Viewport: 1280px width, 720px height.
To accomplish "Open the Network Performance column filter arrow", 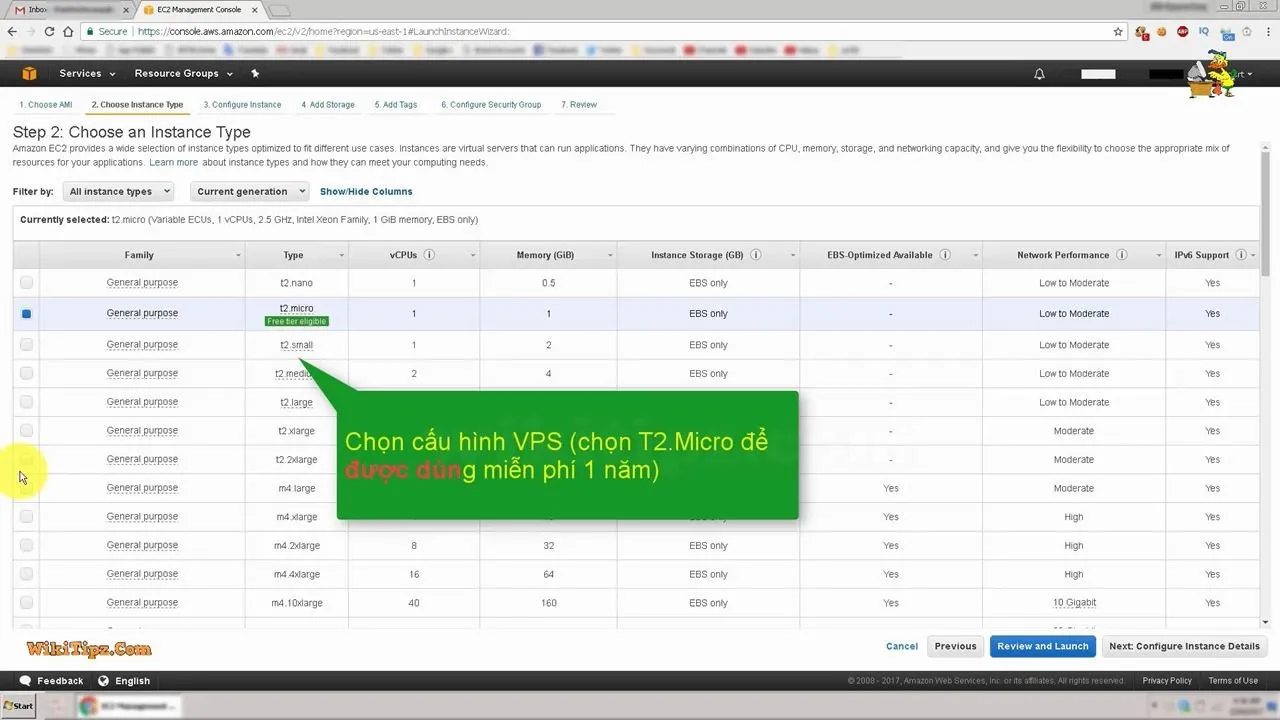I will click(1159, 256).
